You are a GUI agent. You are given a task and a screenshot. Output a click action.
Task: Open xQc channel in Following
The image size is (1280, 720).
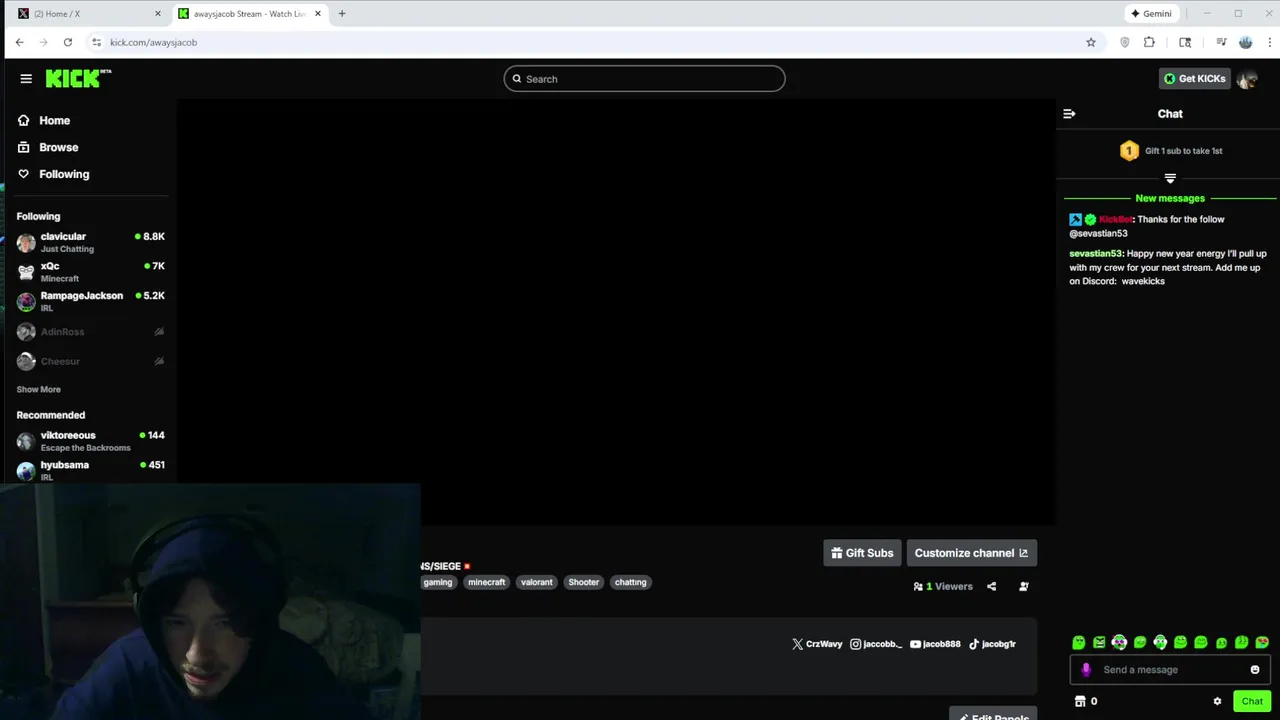coord(90,272)
